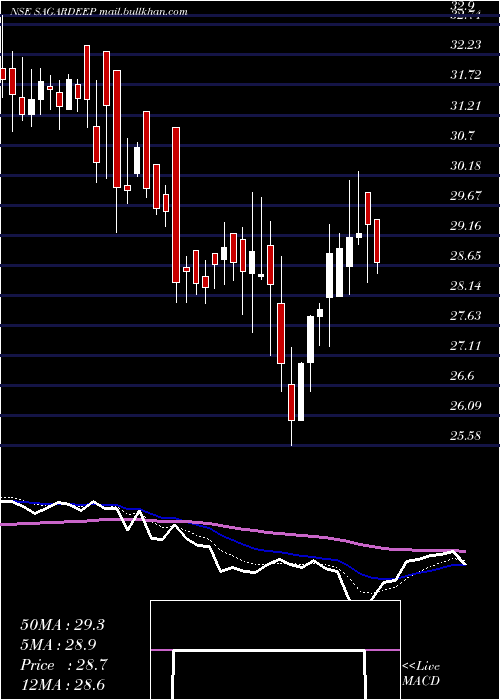Click the 5MA : 28.9 value
The image size is (500, 700).
(x=59, y=645)
